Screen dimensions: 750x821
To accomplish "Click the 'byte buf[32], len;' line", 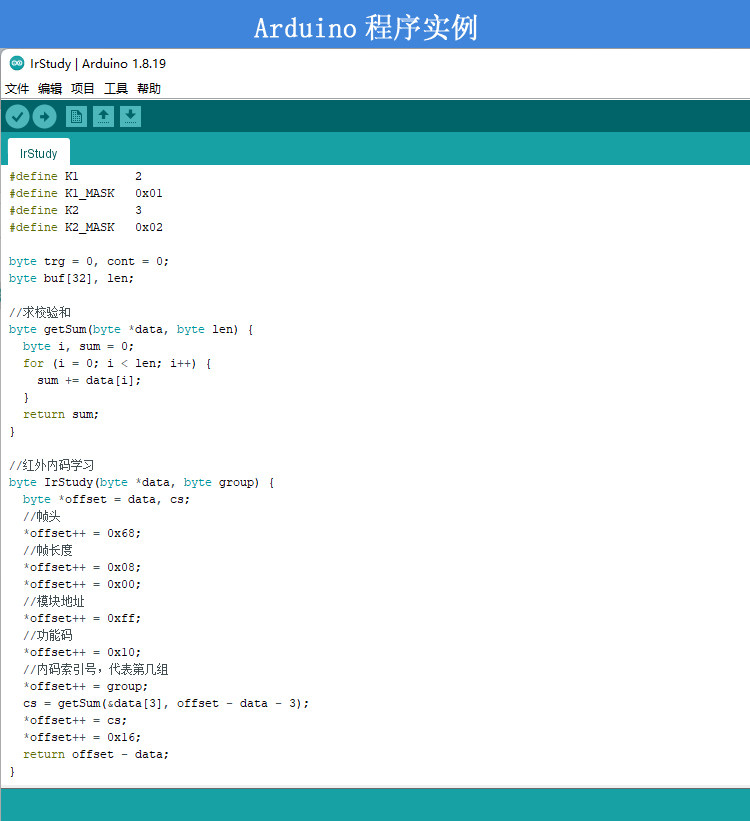I will pos(72,278).
